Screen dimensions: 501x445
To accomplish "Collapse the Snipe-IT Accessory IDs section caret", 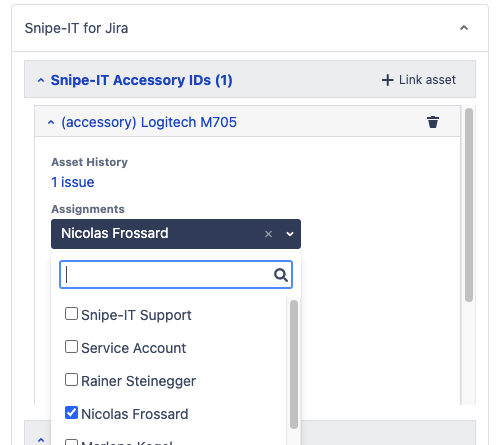I will pyautogui.click(x=41, y=80).
